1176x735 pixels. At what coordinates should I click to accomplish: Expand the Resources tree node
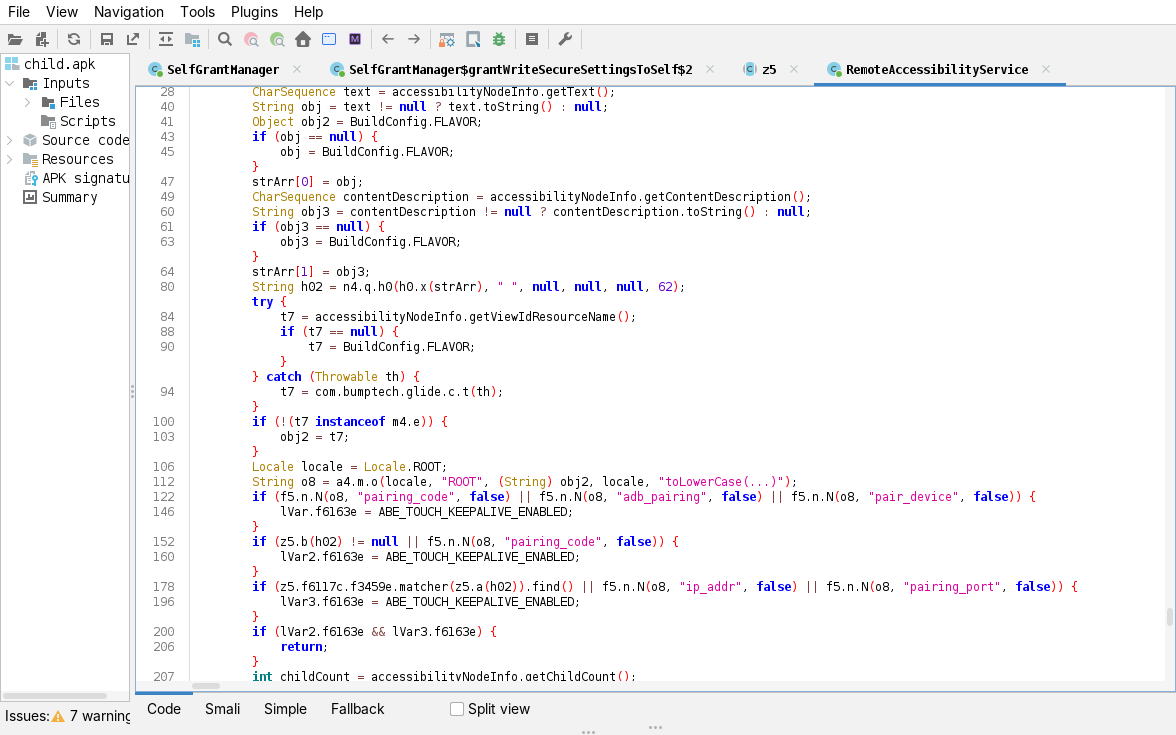point(10,159)
